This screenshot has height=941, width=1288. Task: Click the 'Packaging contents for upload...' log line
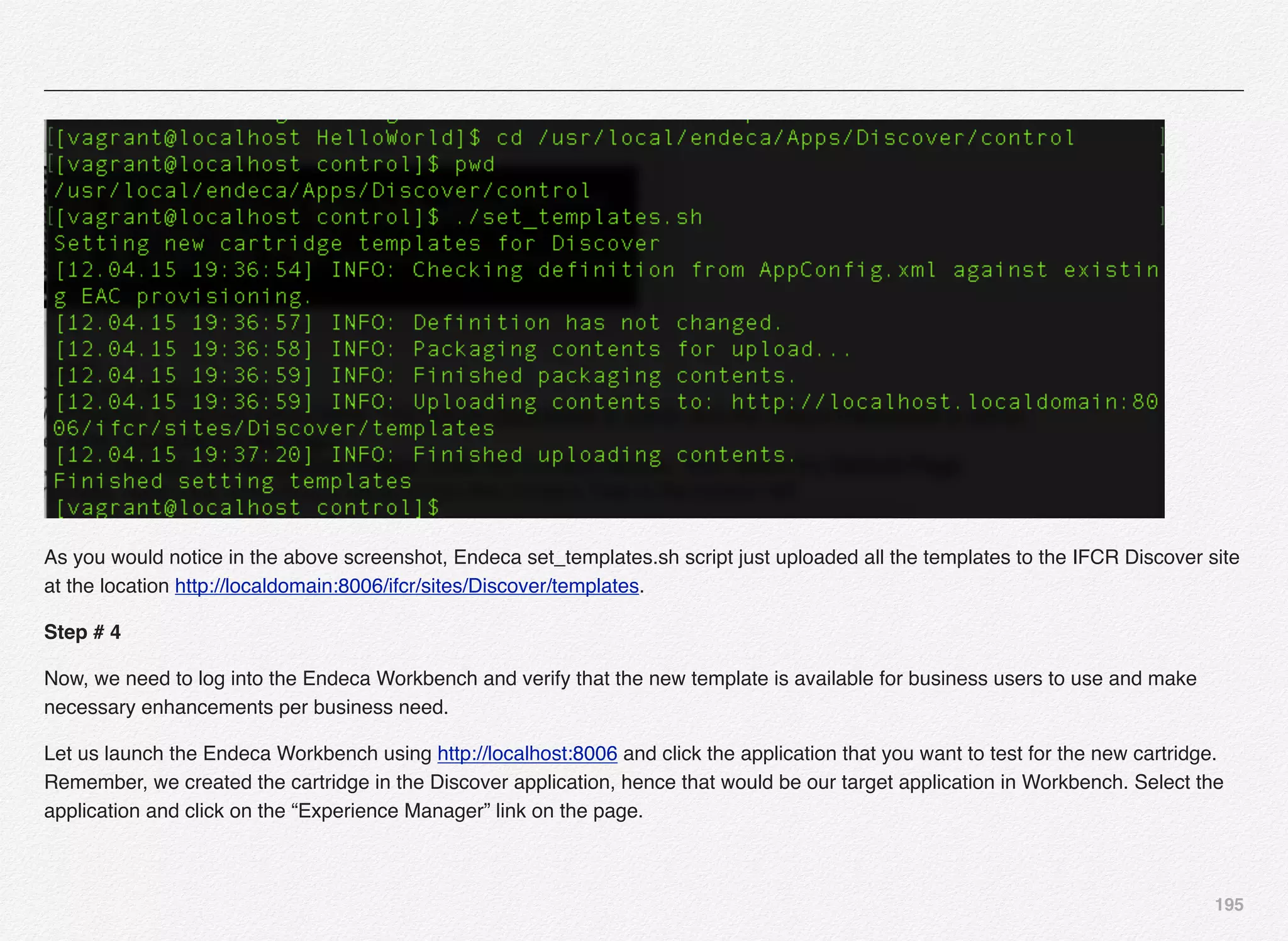453,349
